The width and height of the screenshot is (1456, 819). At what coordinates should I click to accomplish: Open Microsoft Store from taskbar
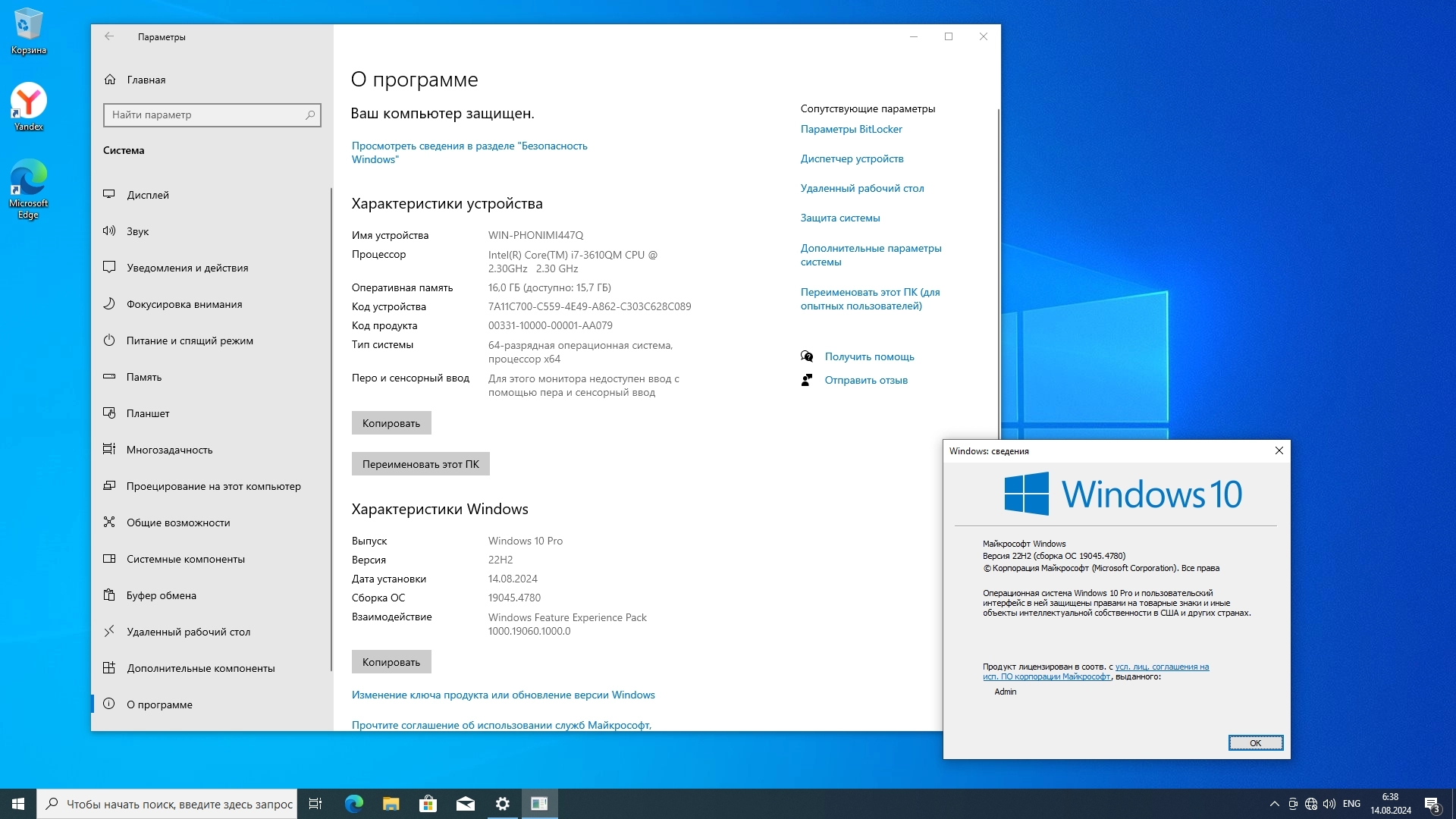tap(428, 804)
